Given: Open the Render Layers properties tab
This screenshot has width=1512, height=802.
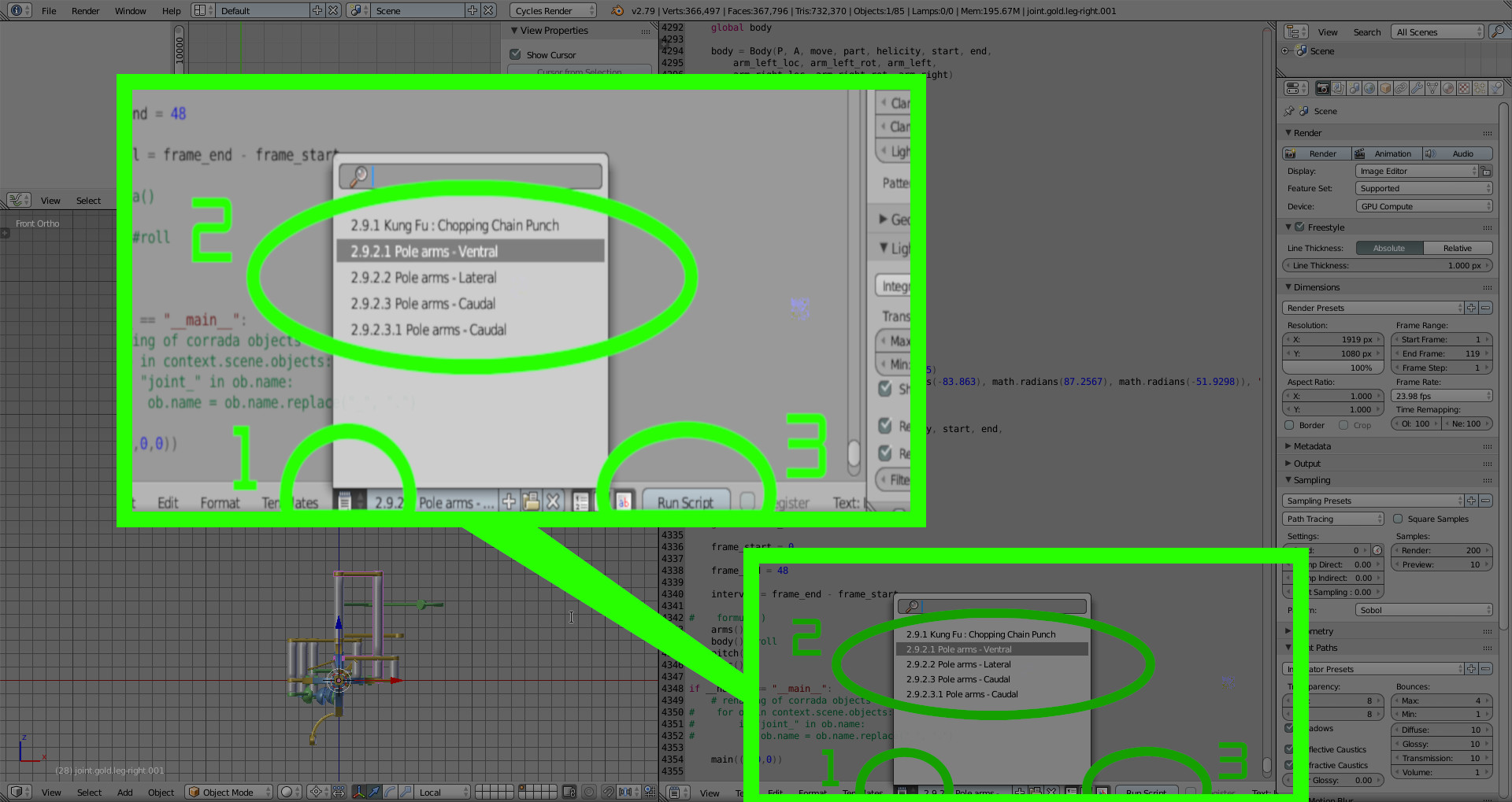Looking at the screenshot, I should coord(1339,88).
